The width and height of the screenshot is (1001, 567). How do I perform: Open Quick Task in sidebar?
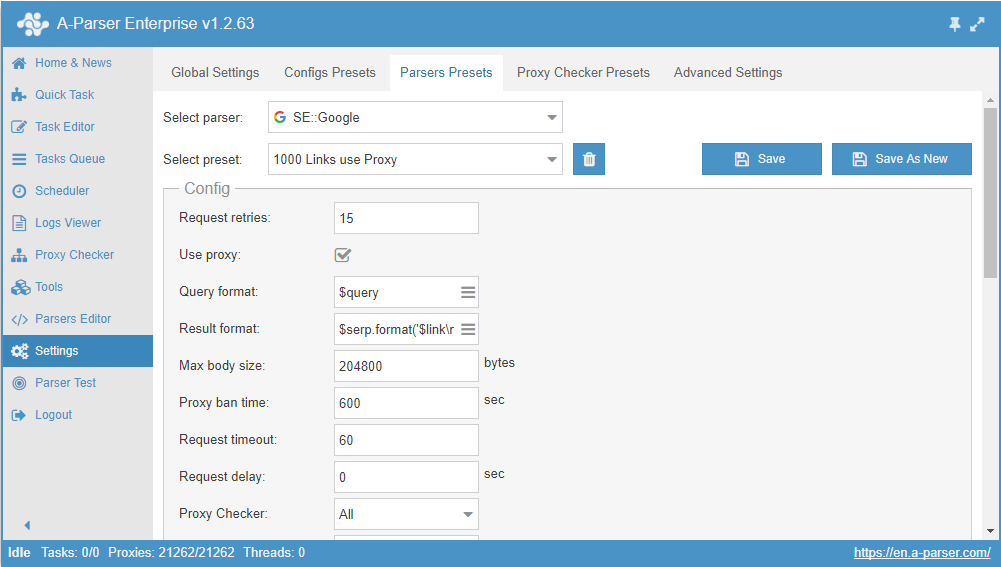77,94
